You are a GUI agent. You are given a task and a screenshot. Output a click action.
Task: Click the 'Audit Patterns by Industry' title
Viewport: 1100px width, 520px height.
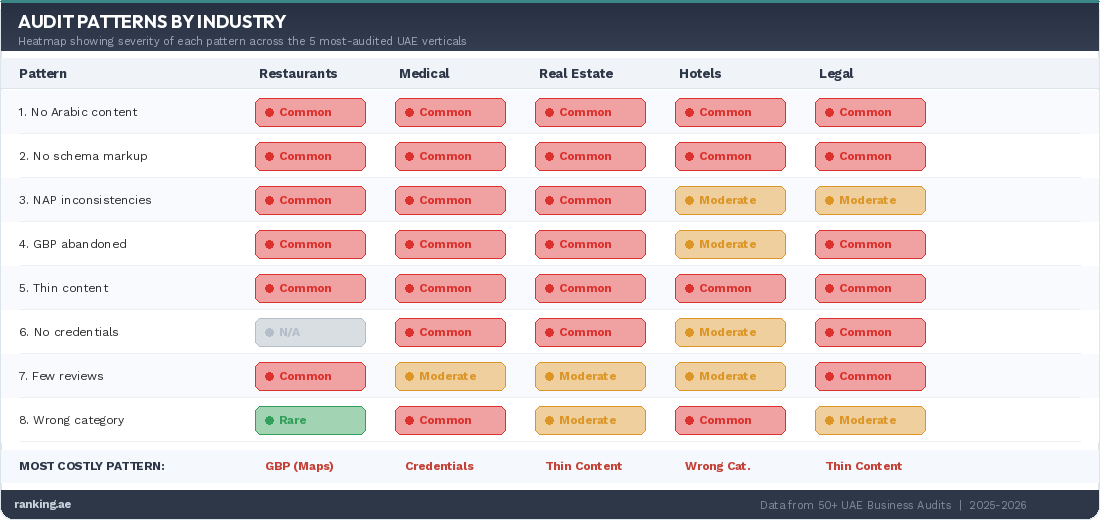click(152, 22)
